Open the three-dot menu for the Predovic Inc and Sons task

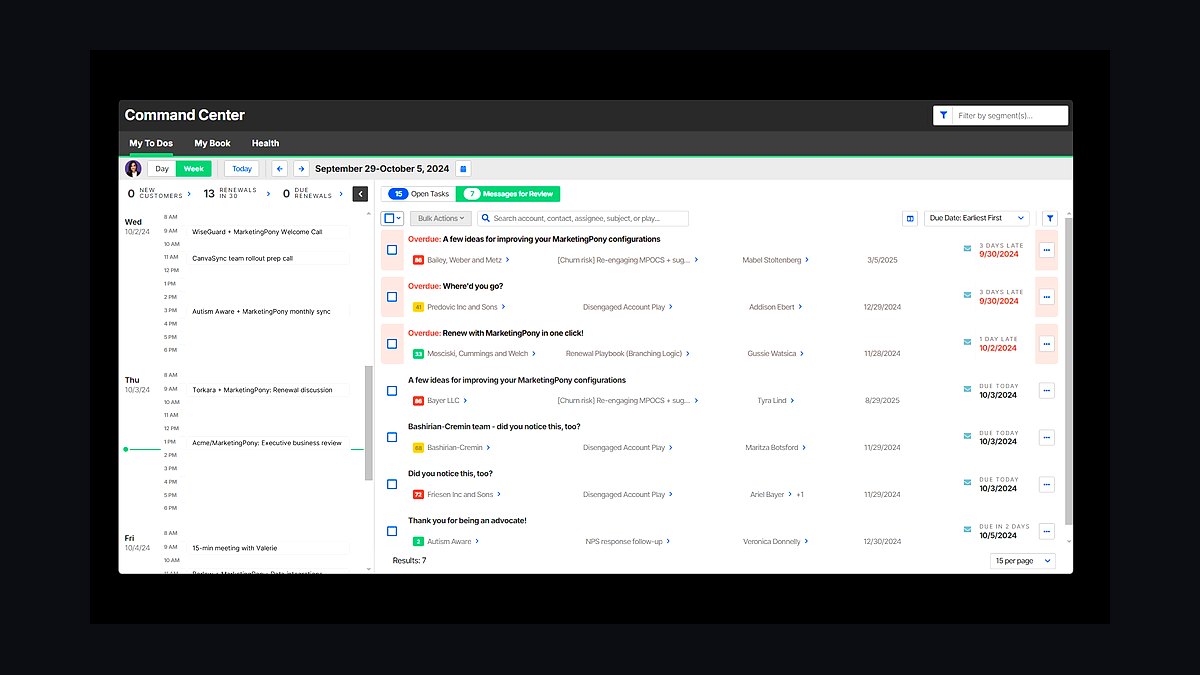(x=1046, y=297)
